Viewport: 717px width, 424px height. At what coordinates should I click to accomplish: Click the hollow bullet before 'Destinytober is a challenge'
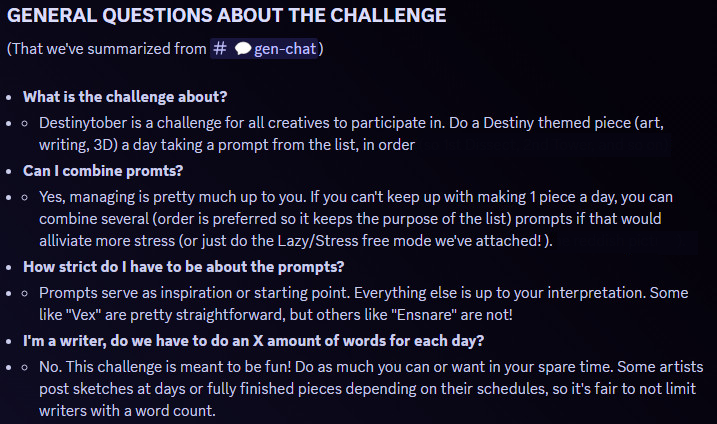[x=26, y=123]
